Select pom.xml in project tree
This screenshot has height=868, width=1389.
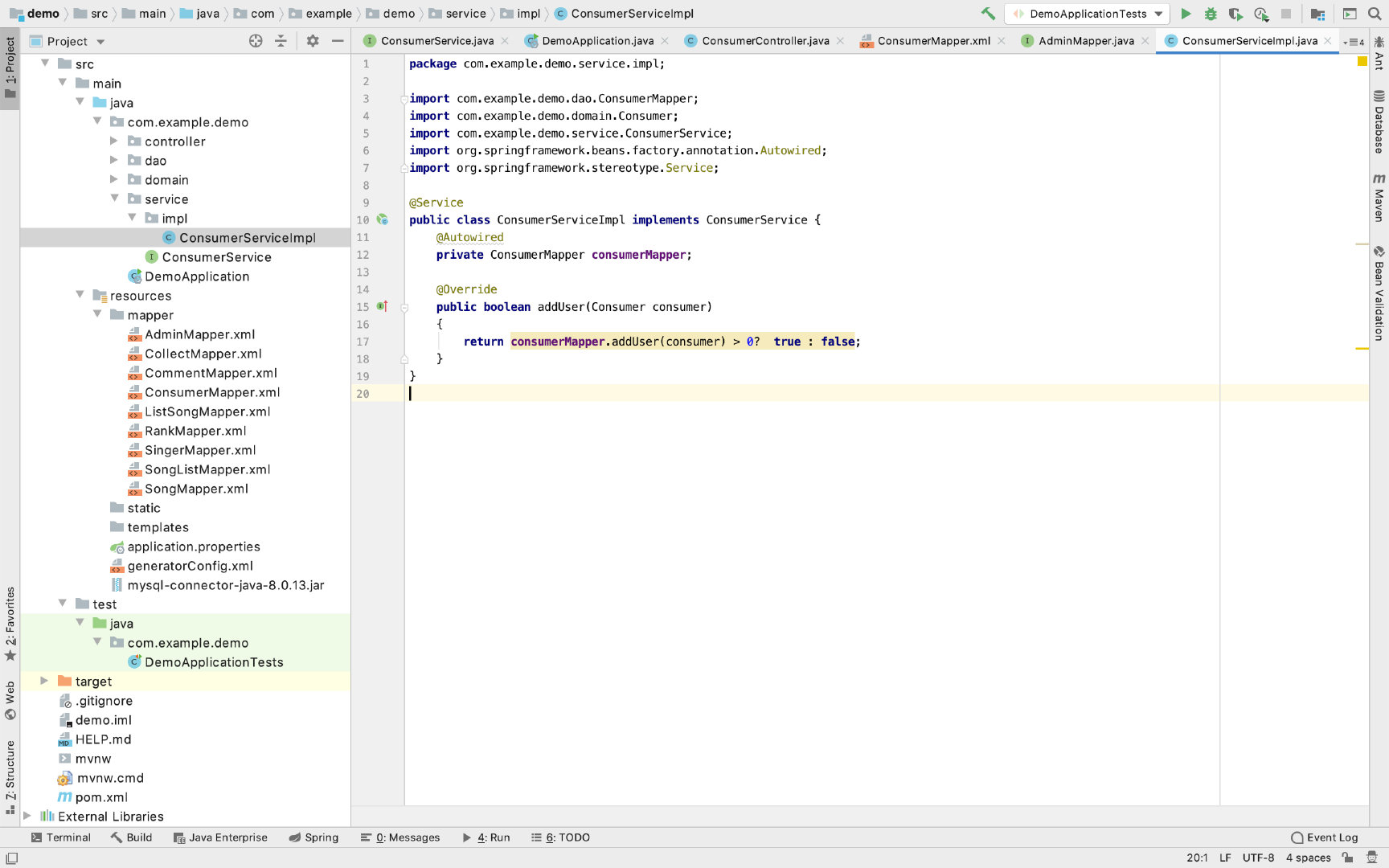pyautogui.click(x=101, y=796)
